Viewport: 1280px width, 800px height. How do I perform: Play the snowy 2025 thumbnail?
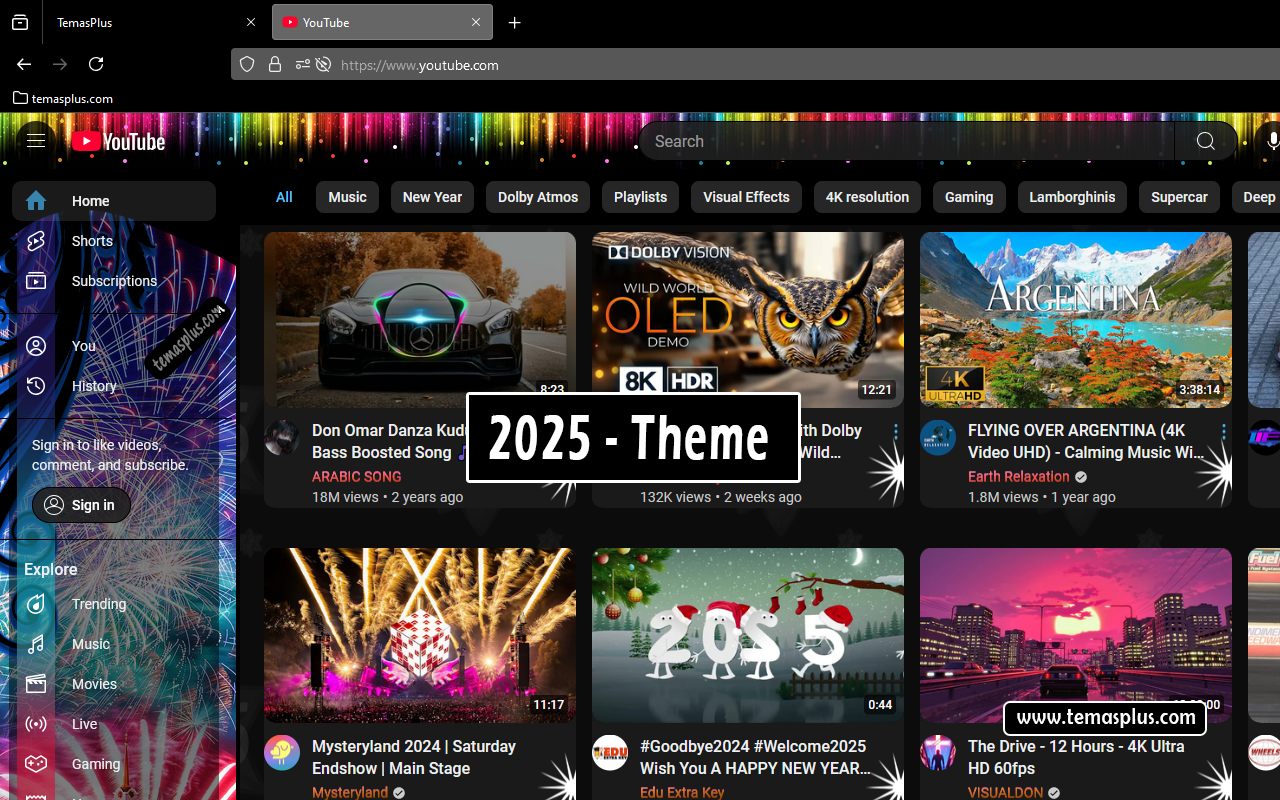pyautogui.click(x=748, y=635)
